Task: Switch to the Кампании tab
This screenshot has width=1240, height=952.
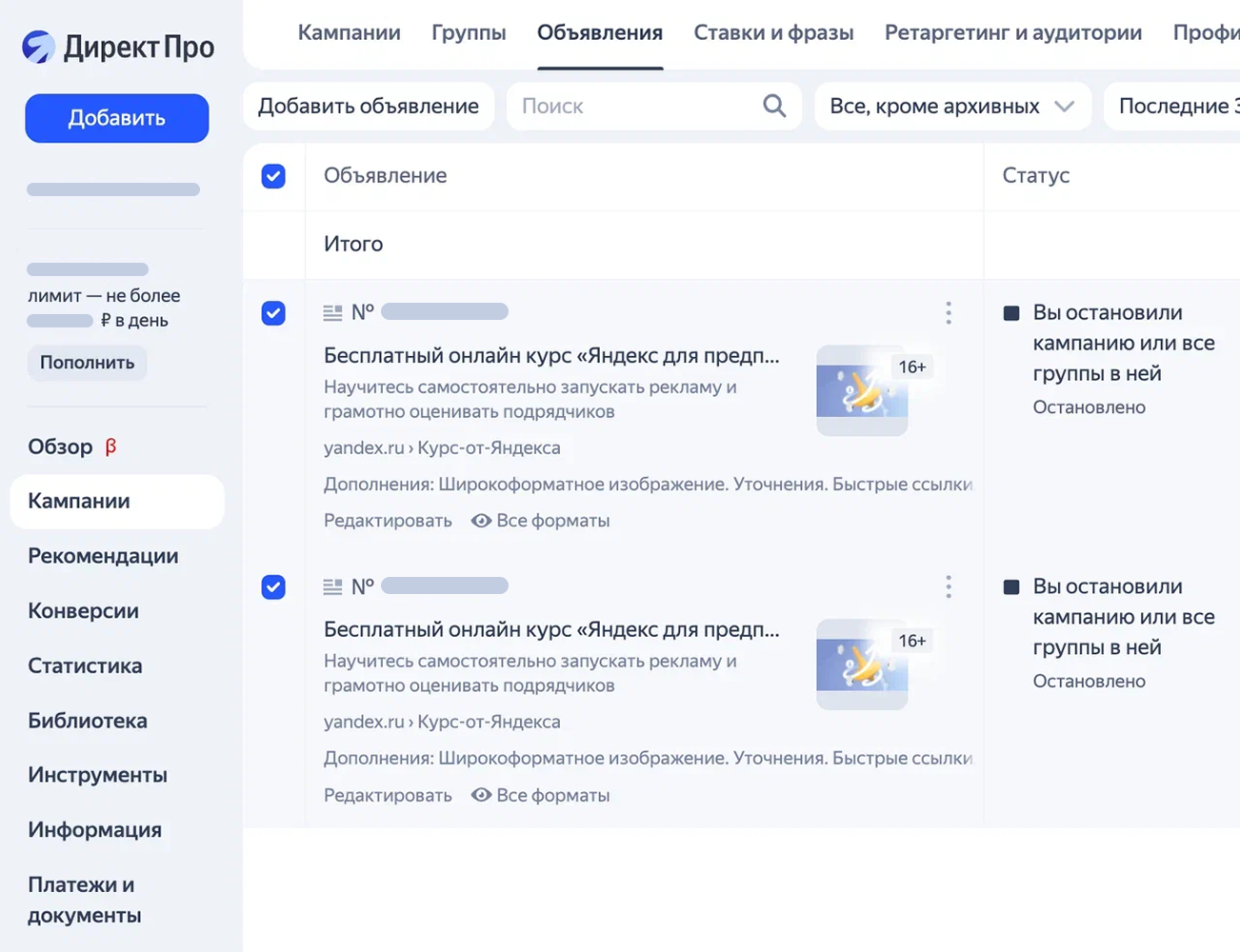Action: tap(350, 32)
